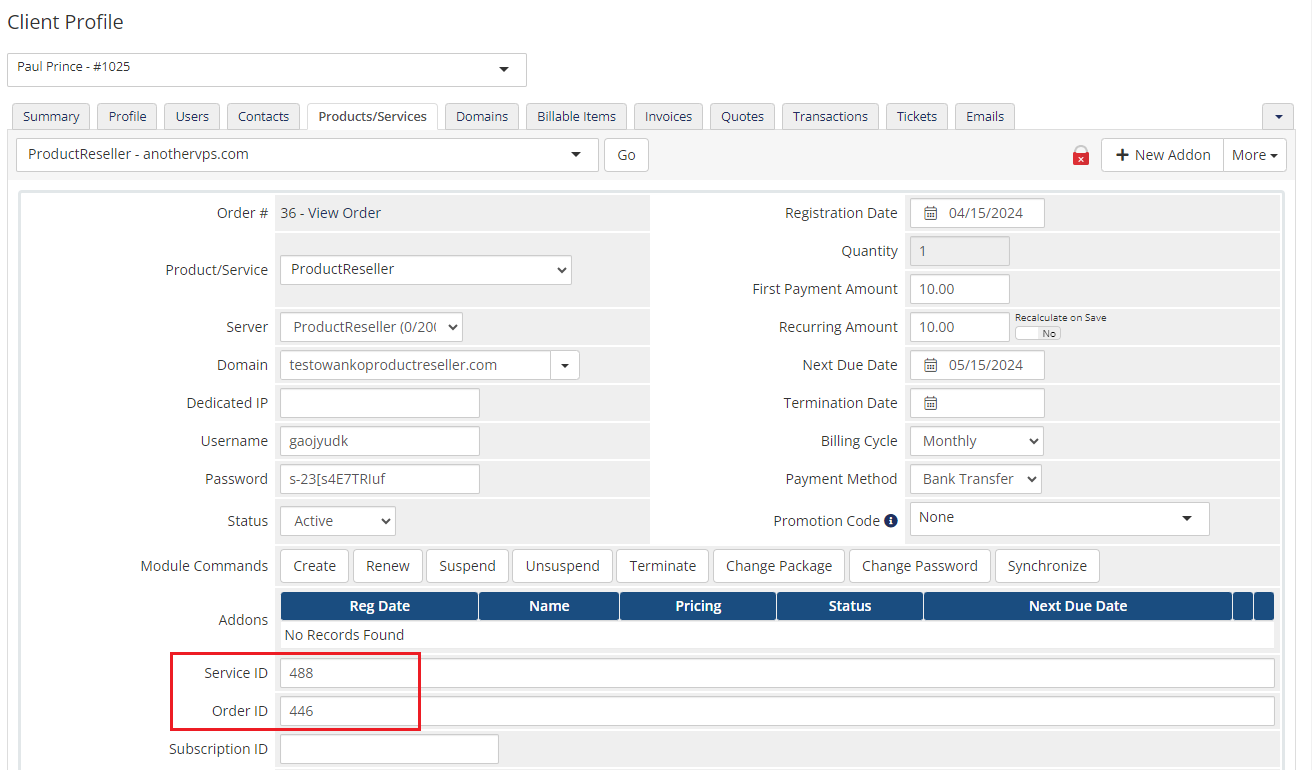The height and width of the screenshot is (770, 1312).
Task: Open the Billing Cycle Monthly dropdown
Action: [976, 441]
